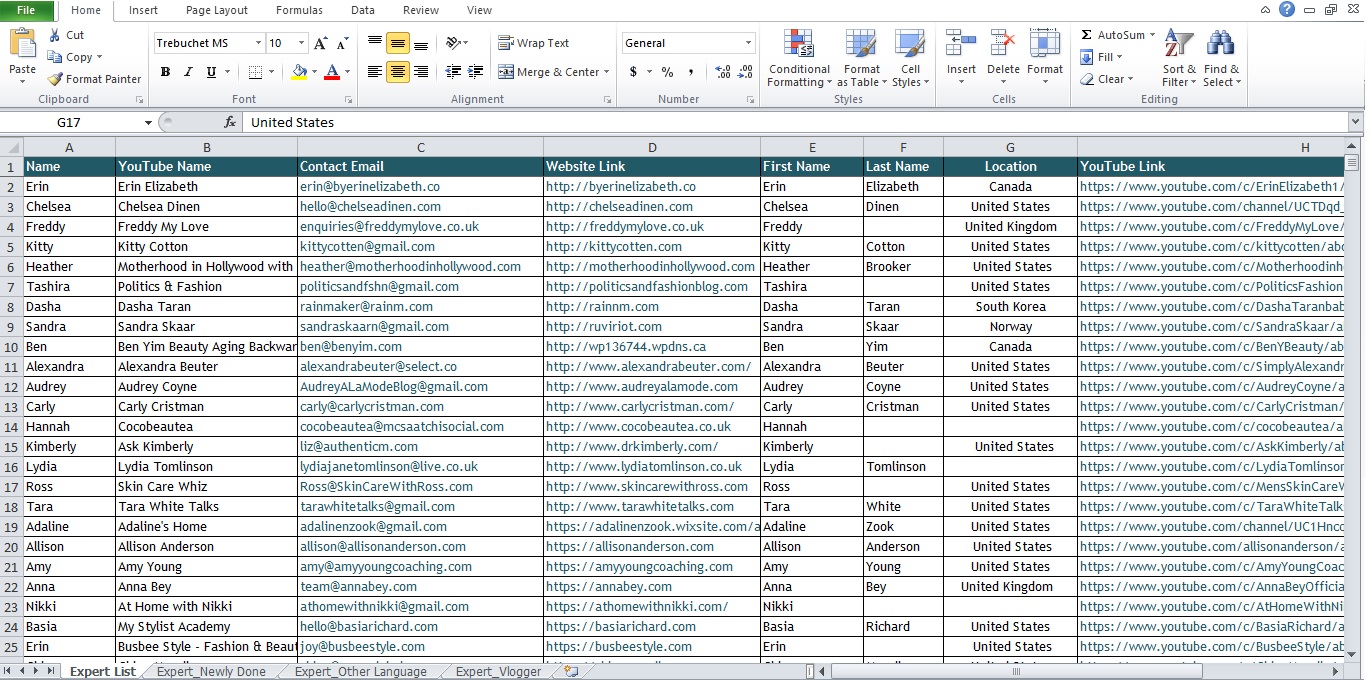Click in the formula bar input
Screen dimensions: 1370x680
tap(794, 122)
